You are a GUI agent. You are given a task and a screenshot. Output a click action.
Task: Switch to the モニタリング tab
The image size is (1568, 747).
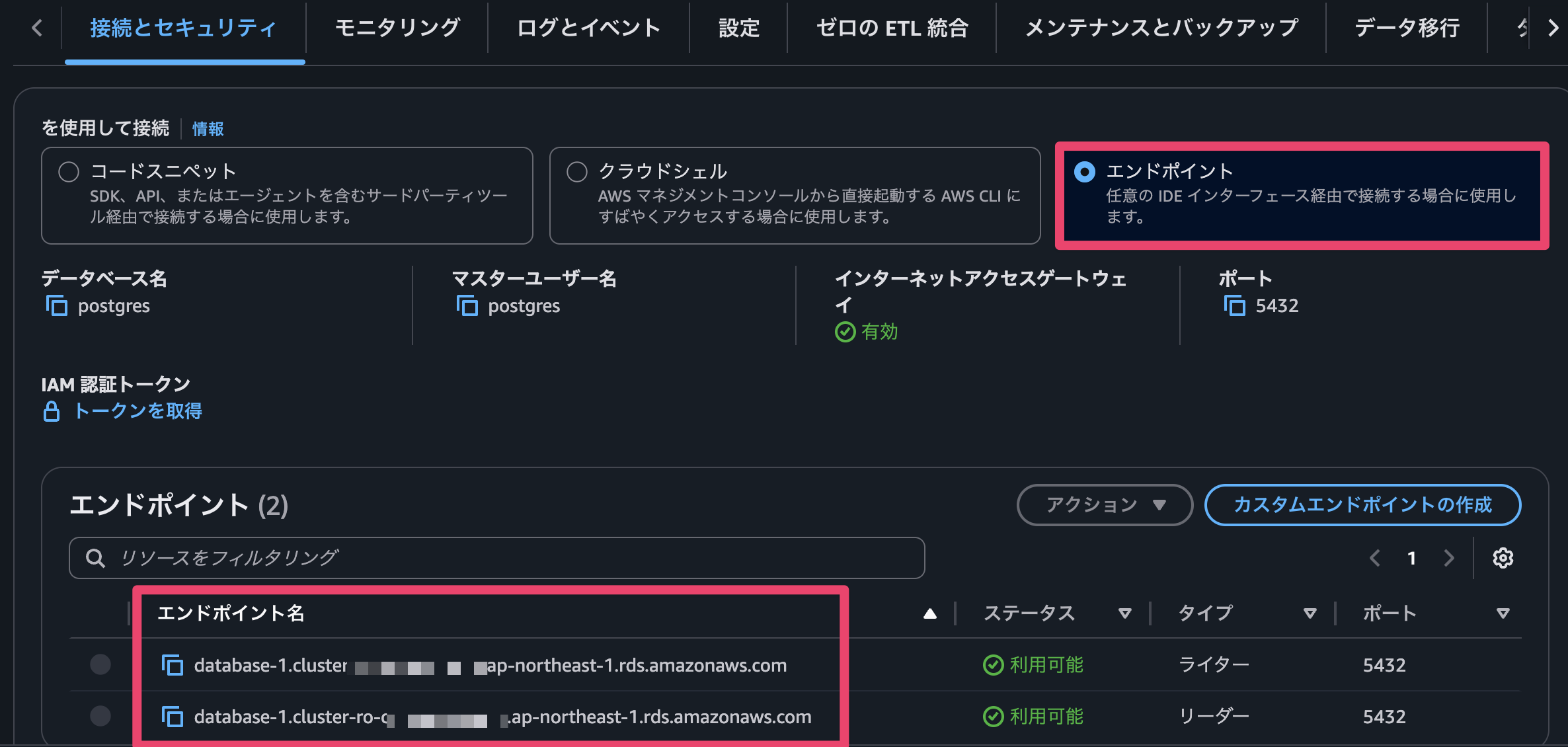point(397,28)
